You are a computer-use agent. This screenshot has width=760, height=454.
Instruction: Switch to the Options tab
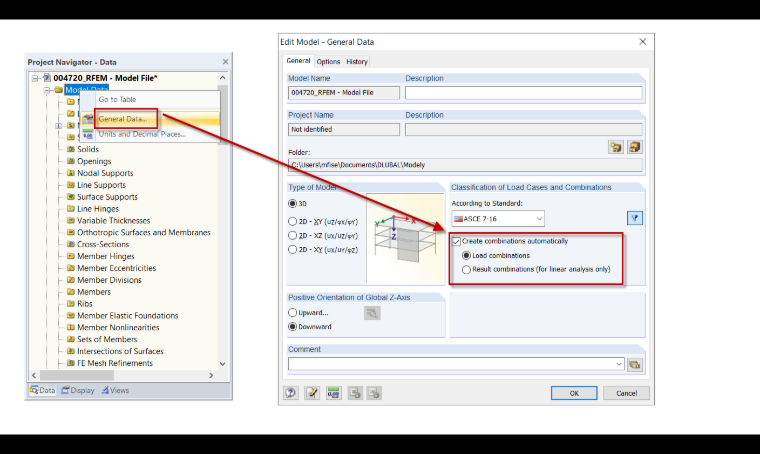point(328,62)
